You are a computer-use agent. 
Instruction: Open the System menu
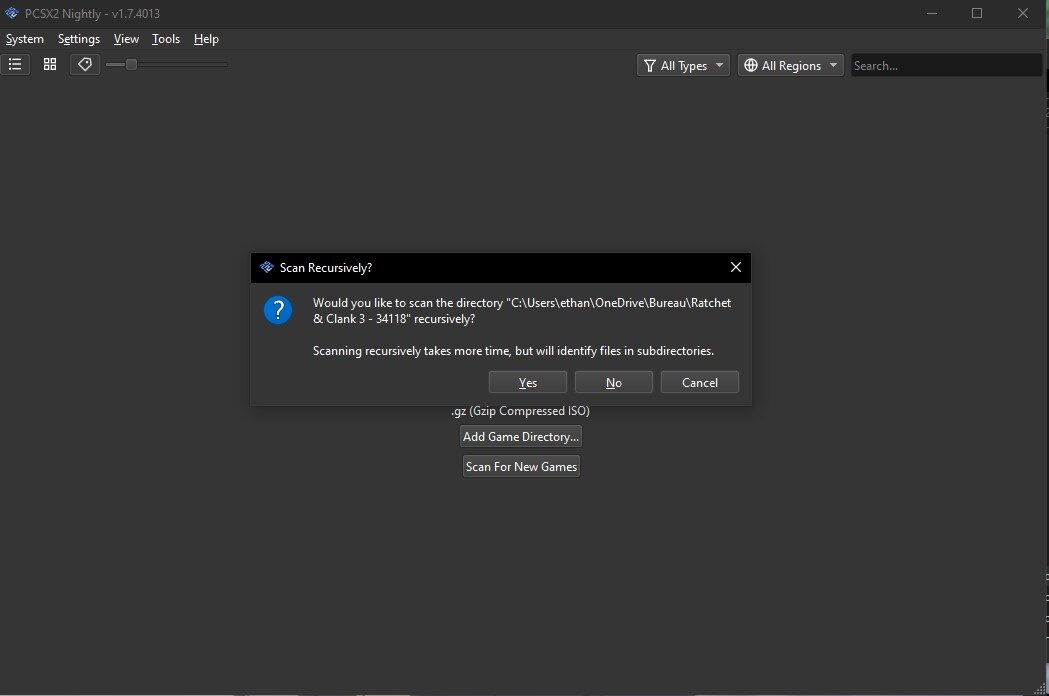(x=25, y=39)
